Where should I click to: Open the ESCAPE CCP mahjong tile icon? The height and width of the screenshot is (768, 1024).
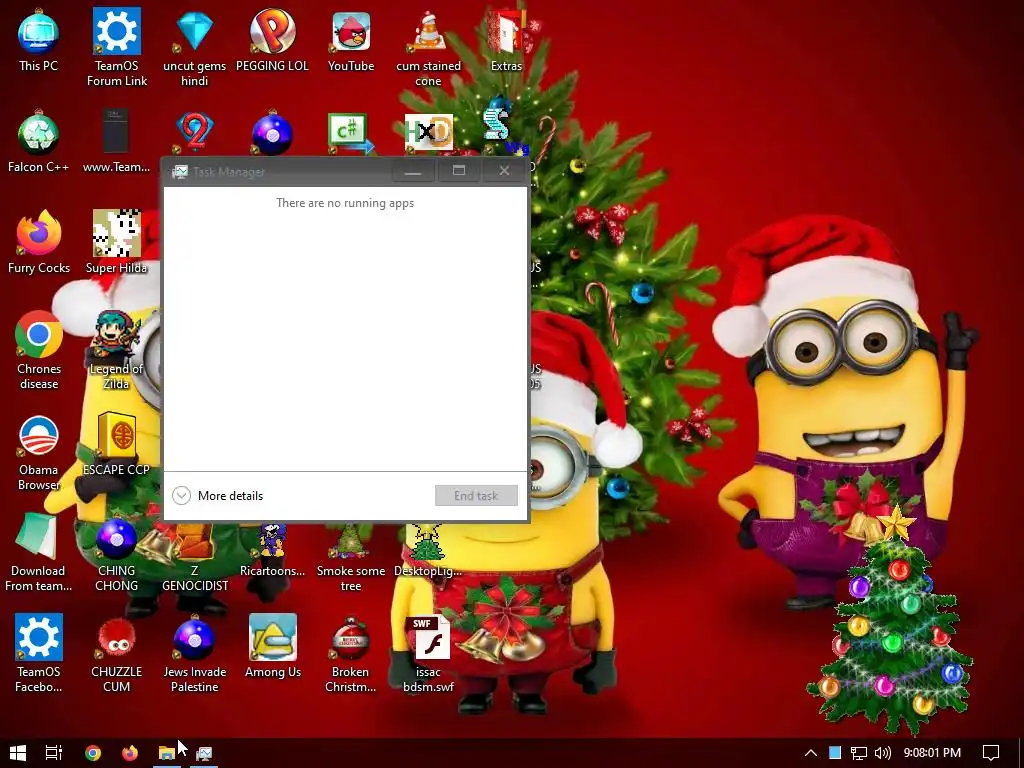tap(116, 444)
